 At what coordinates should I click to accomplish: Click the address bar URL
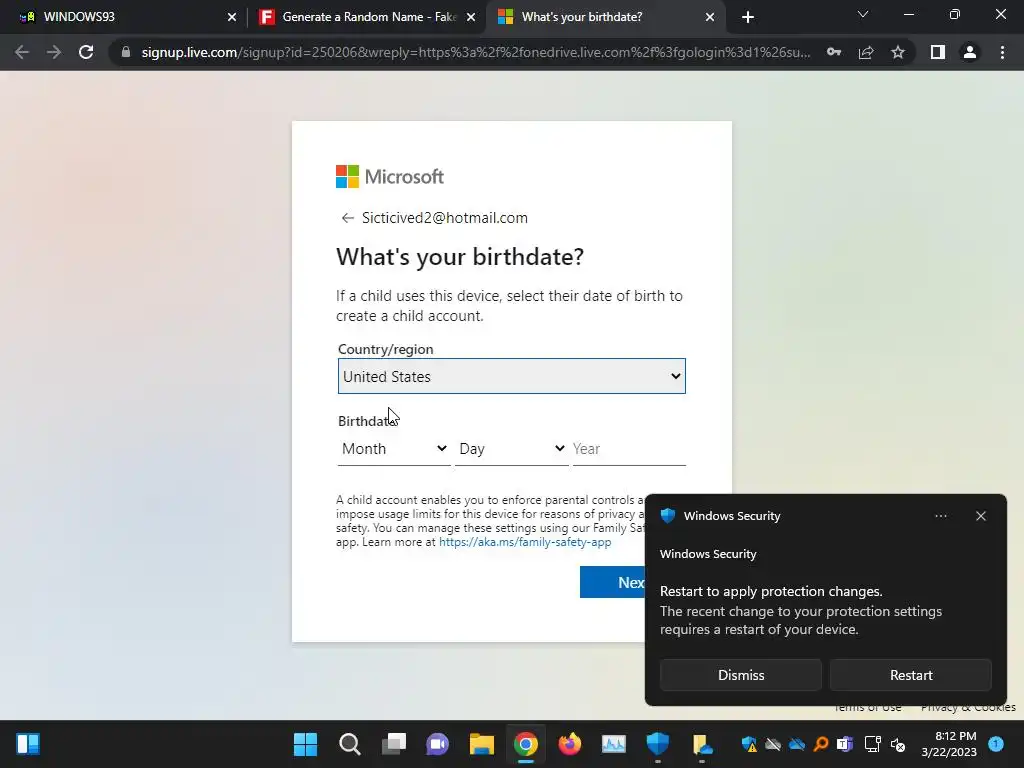[475, 52]
